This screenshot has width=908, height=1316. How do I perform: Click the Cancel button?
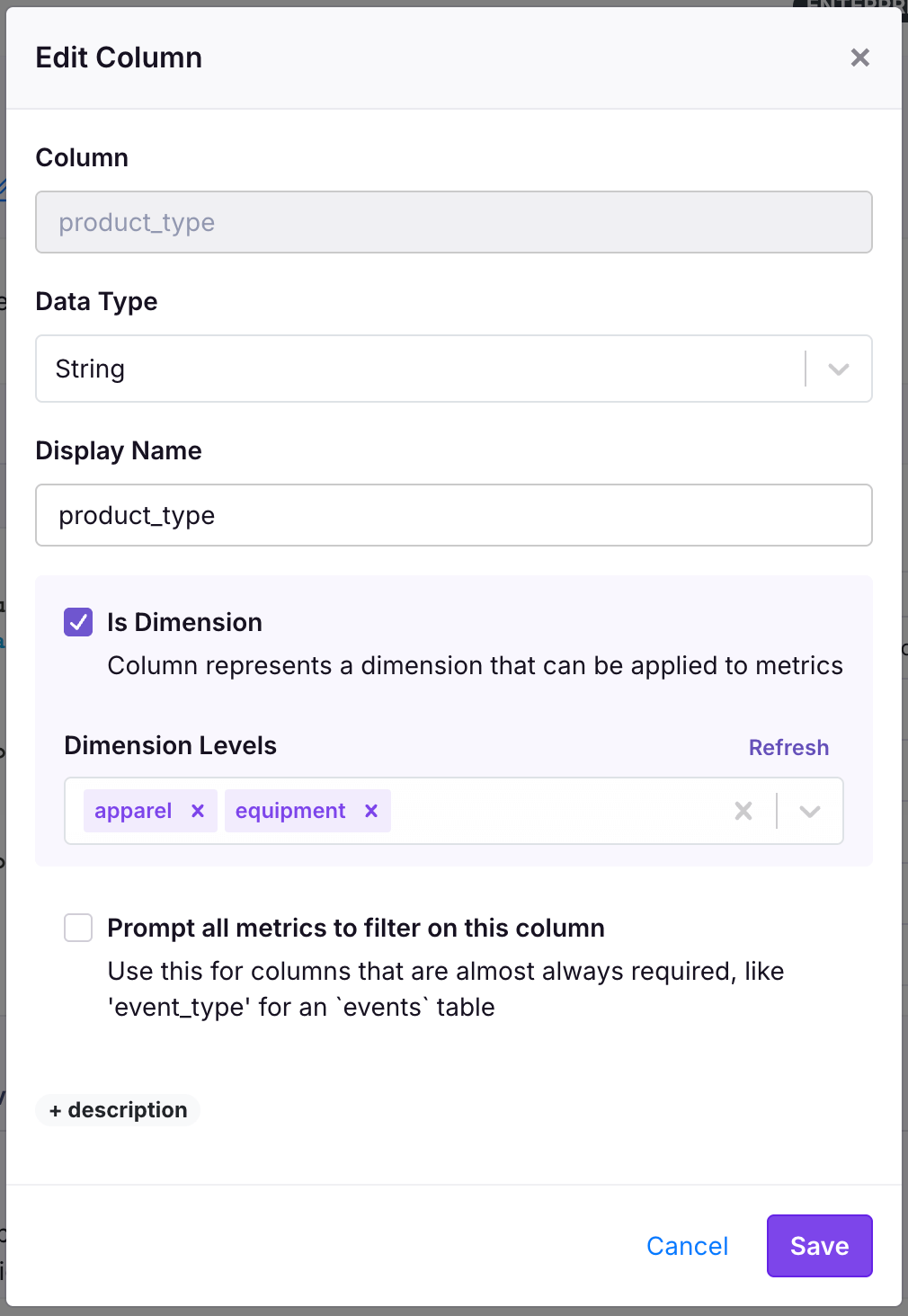(687, 1246)
